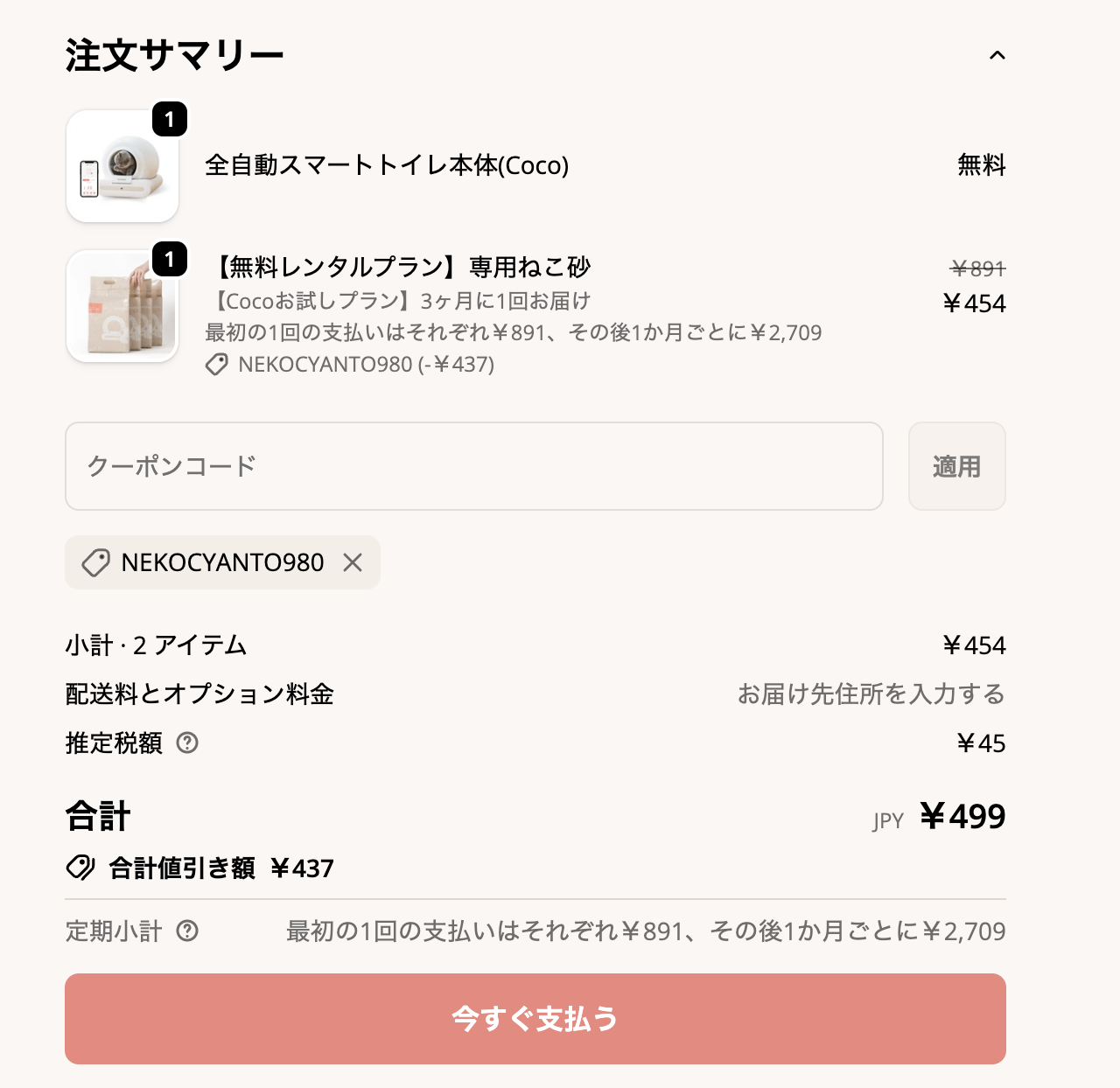Image resolution: width=1120 pixels, height=1088 pixels.
Task: Focus the クーポンコード input field
Action: [x=473, y=466]
